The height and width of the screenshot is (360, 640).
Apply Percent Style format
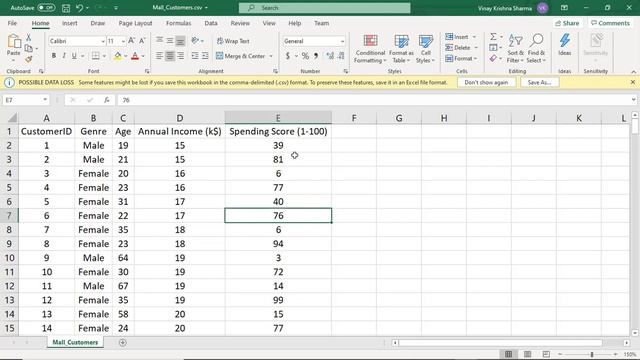pos(305,56)
